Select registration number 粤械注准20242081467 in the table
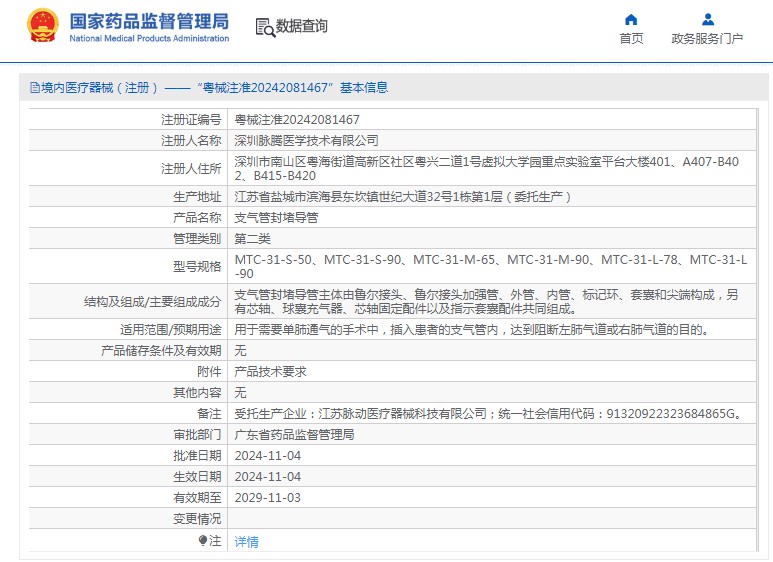 pos(297,120)
